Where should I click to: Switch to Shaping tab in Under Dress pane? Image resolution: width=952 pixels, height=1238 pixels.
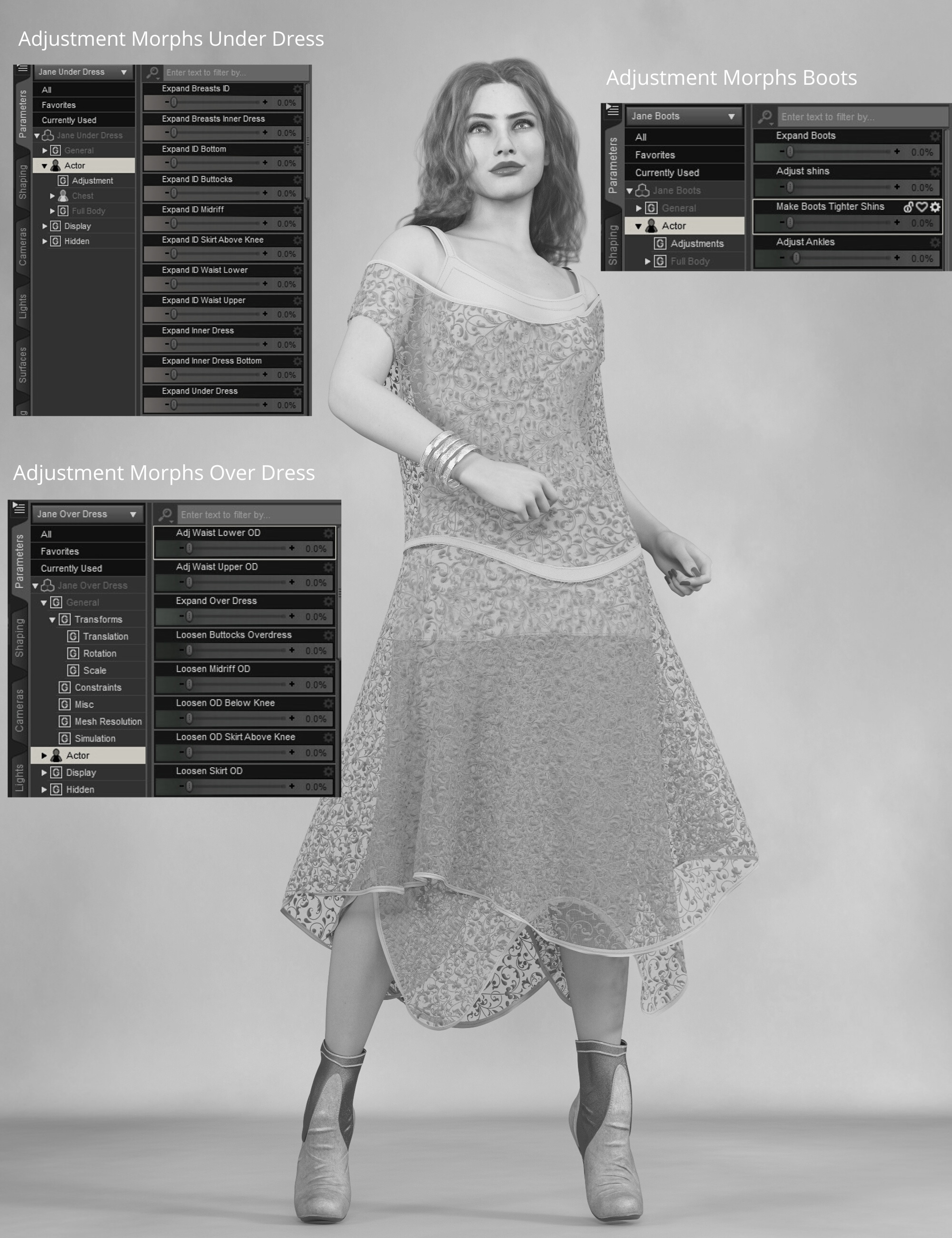pyautogui.click(x=23, y=182)
